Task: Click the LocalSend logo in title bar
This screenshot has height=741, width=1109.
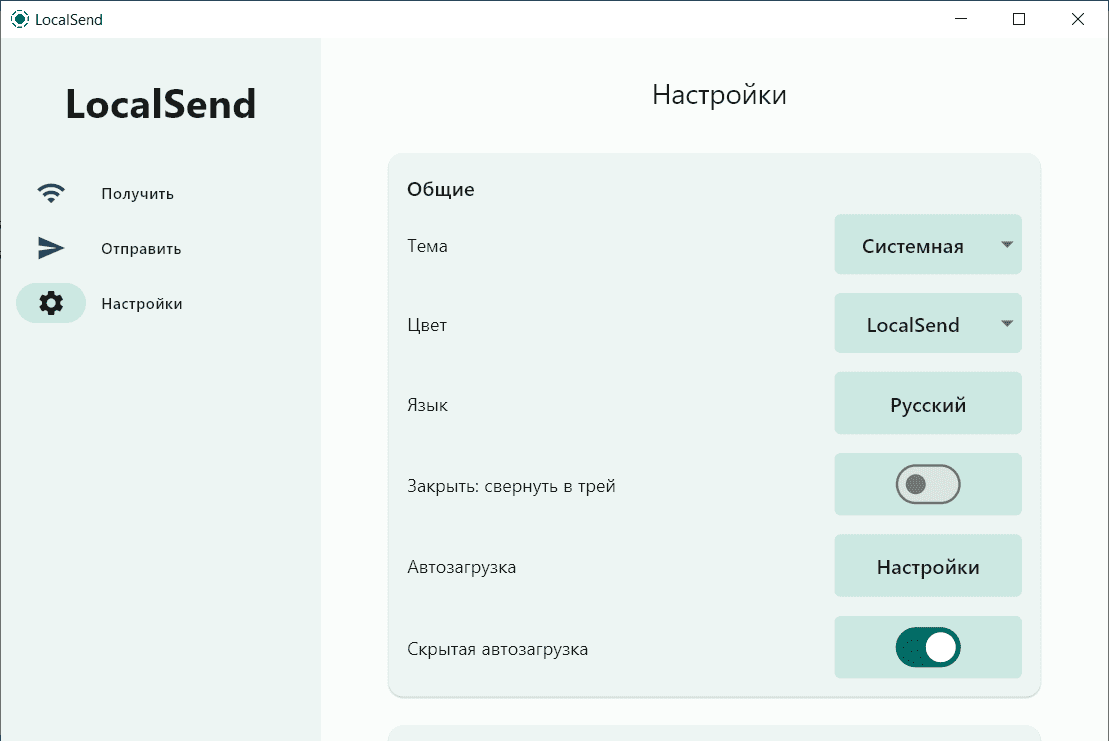Action: [20, 19]
